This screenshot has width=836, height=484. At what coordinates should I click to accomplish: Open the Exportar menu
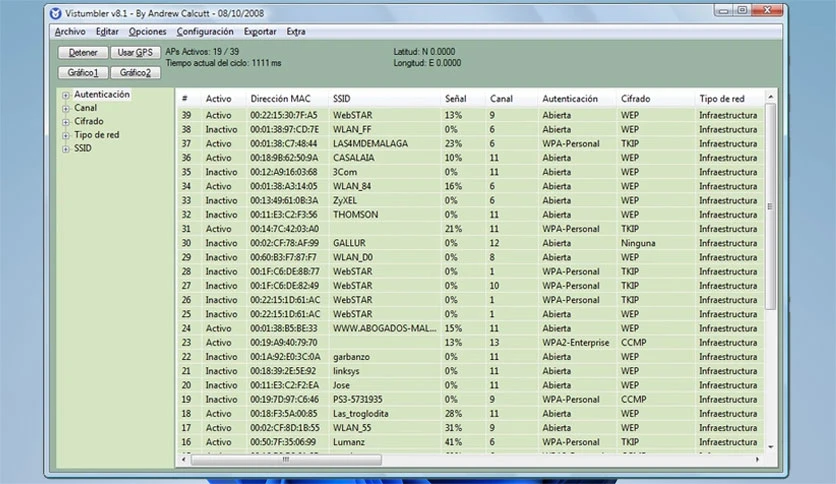pos(260,32)
